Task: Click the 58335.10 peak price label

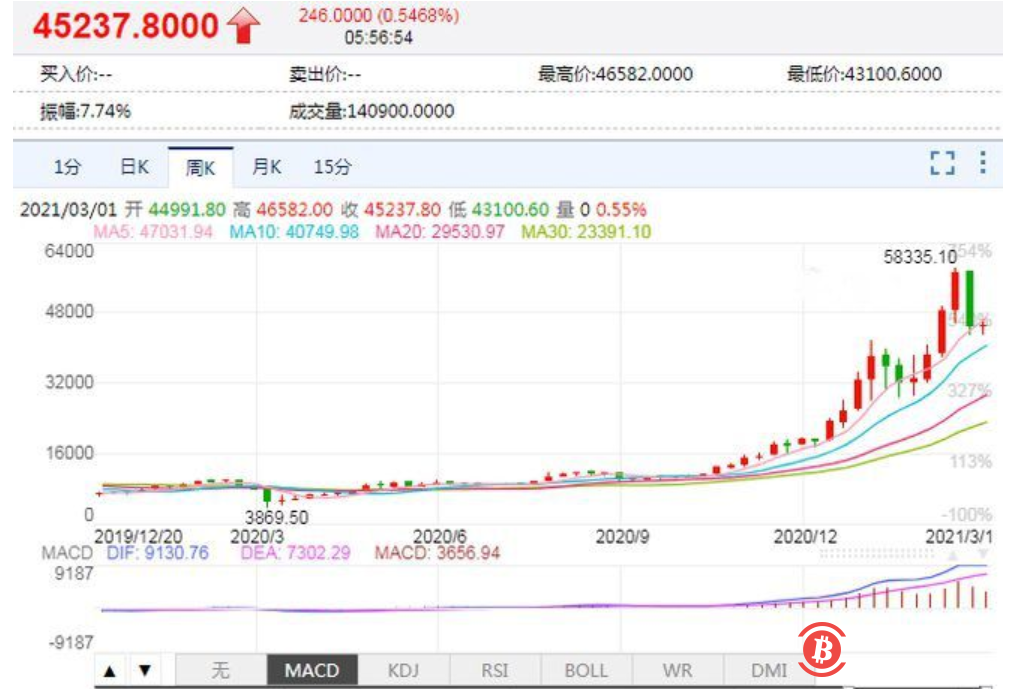Action: pos(918,256)
